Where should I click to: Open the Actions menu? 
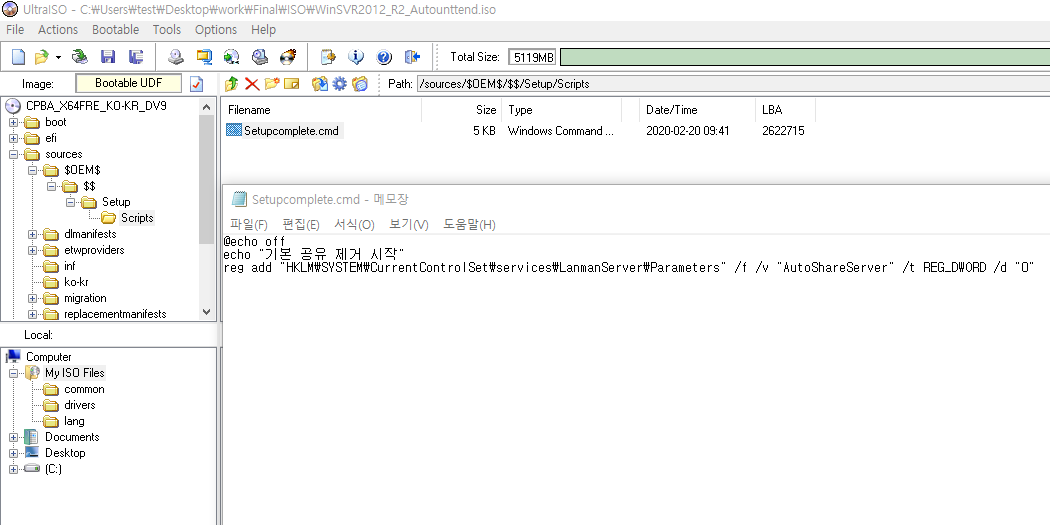tap(58, 29)
